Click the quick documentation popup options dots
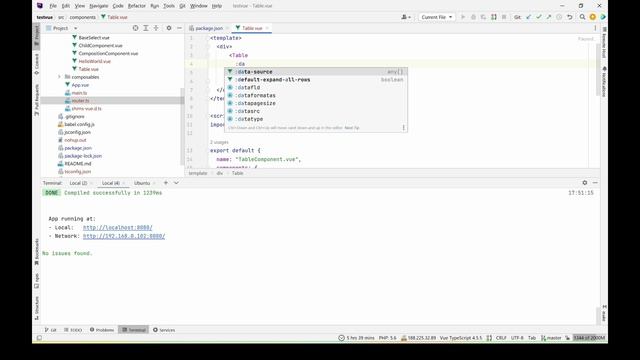The width and height of the screenshot is (640, 360). click(404, 128)
